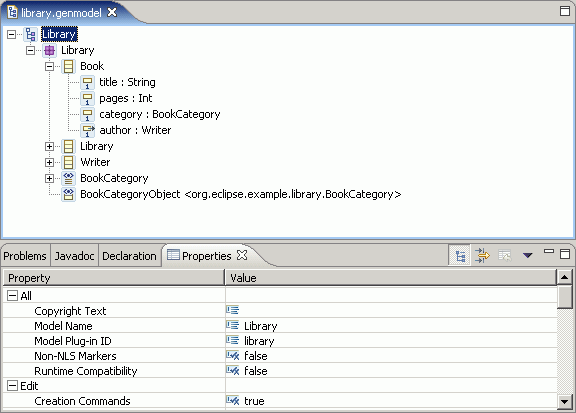
Task: Select the 'title : String' attribute
Action: coord(127,82)
